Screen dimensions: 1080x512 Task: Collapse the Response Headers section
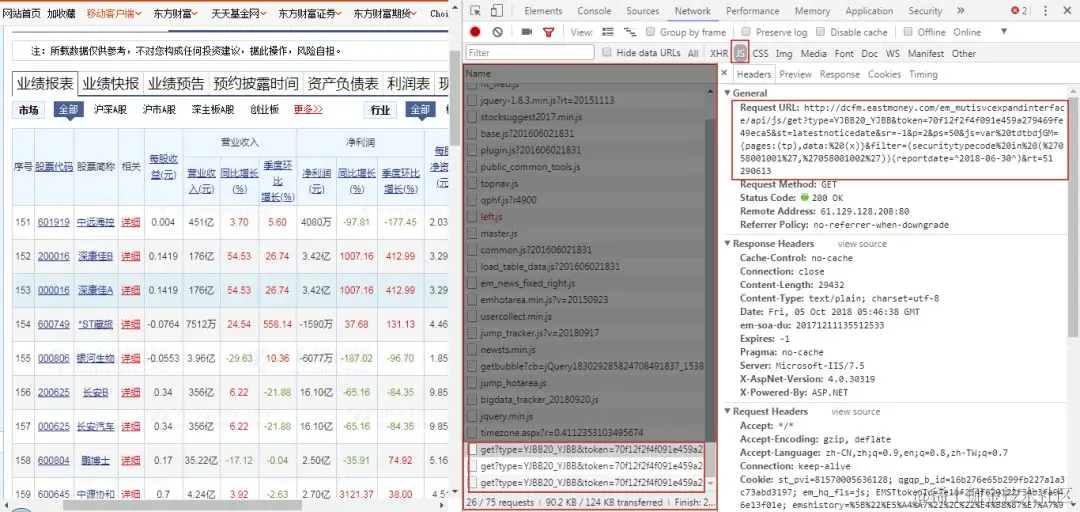point(728,244)
